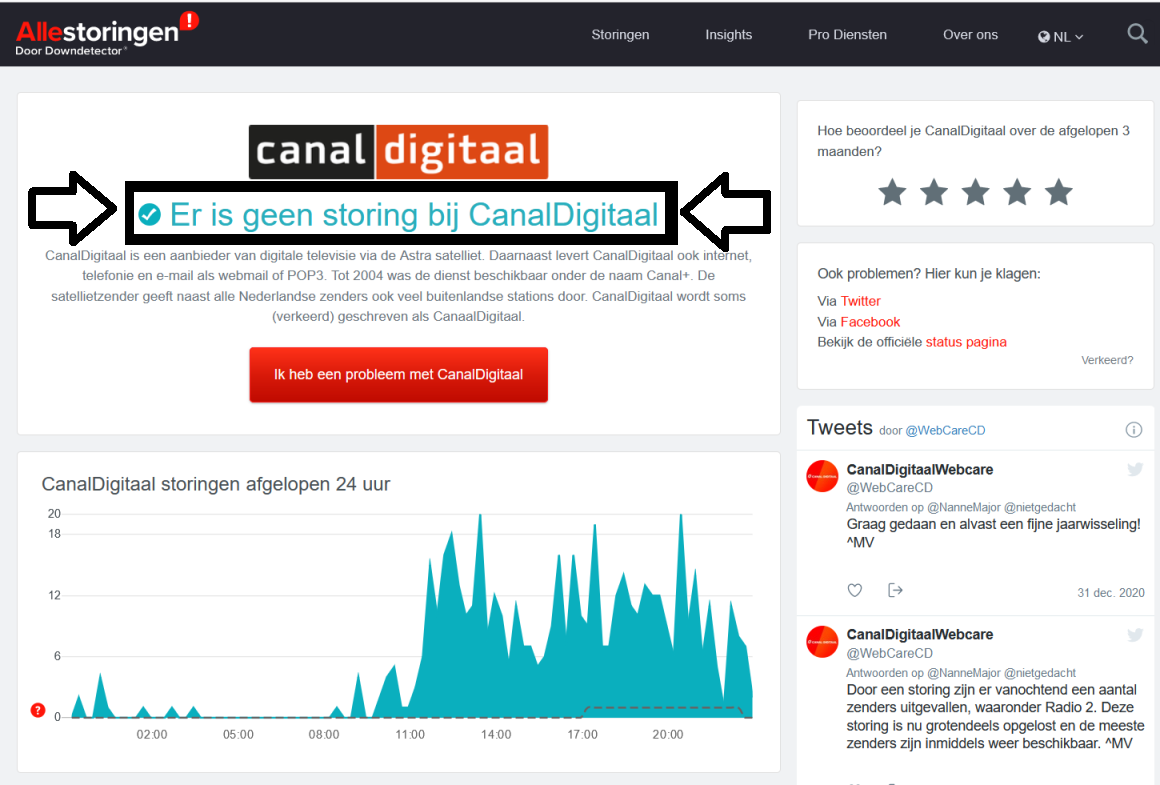Like the 'Graag gedaan' tweet

point(854,590)
